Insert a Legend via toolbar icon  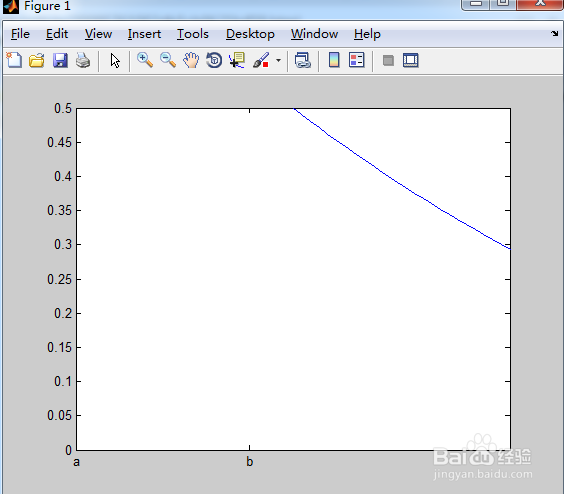coord(356,60)
